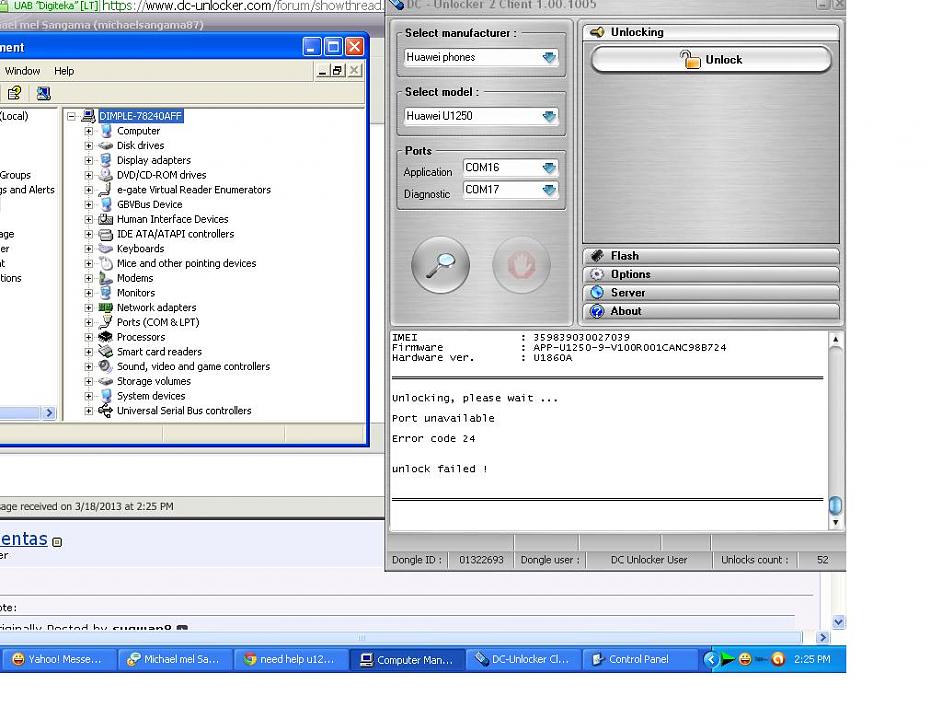This screenshot has height=707, width=942.
Task: Click the Universal Serial Bus controllers icon
Action: tap(106, 411)
